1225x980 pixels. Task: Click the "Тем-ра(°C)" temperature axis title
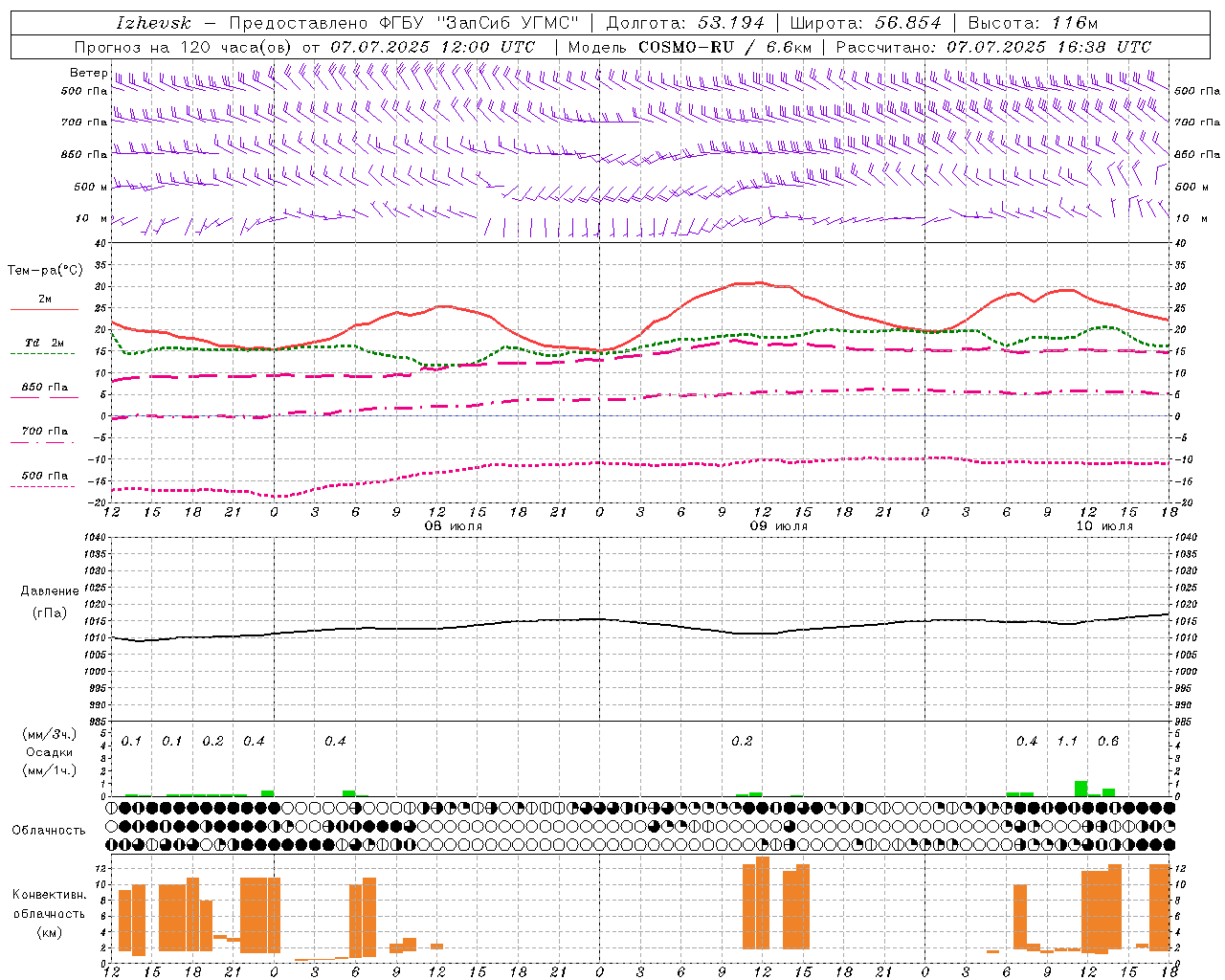coord(45,271)
